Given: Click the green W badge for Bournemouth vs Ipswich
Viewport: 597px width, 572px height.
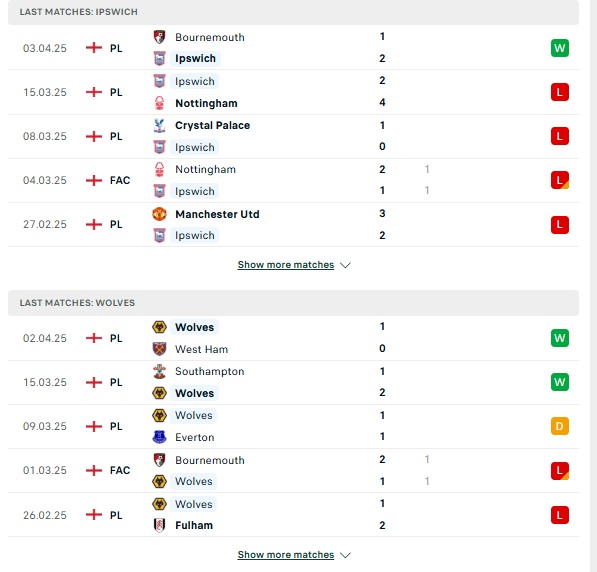Looking at the screenshot, I should pyautogui.click(x=559, y=48).
